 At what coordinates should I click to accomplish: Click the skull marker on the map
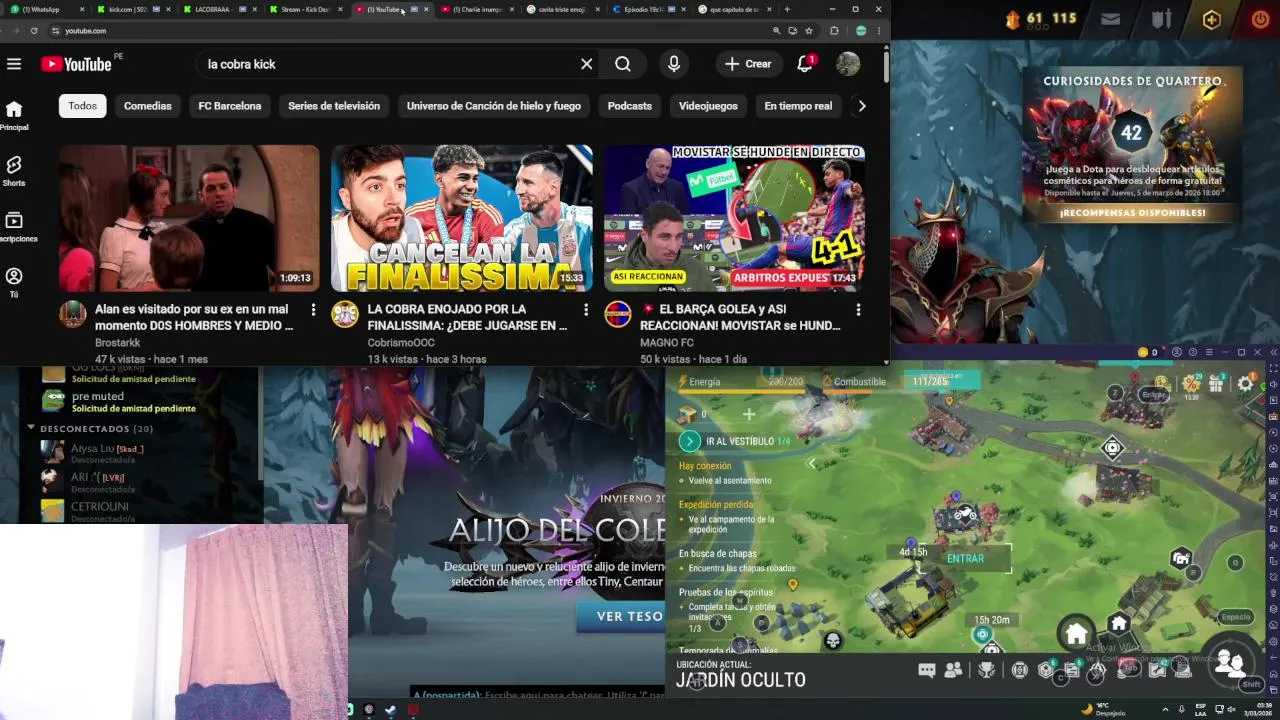tap(832, 640)
